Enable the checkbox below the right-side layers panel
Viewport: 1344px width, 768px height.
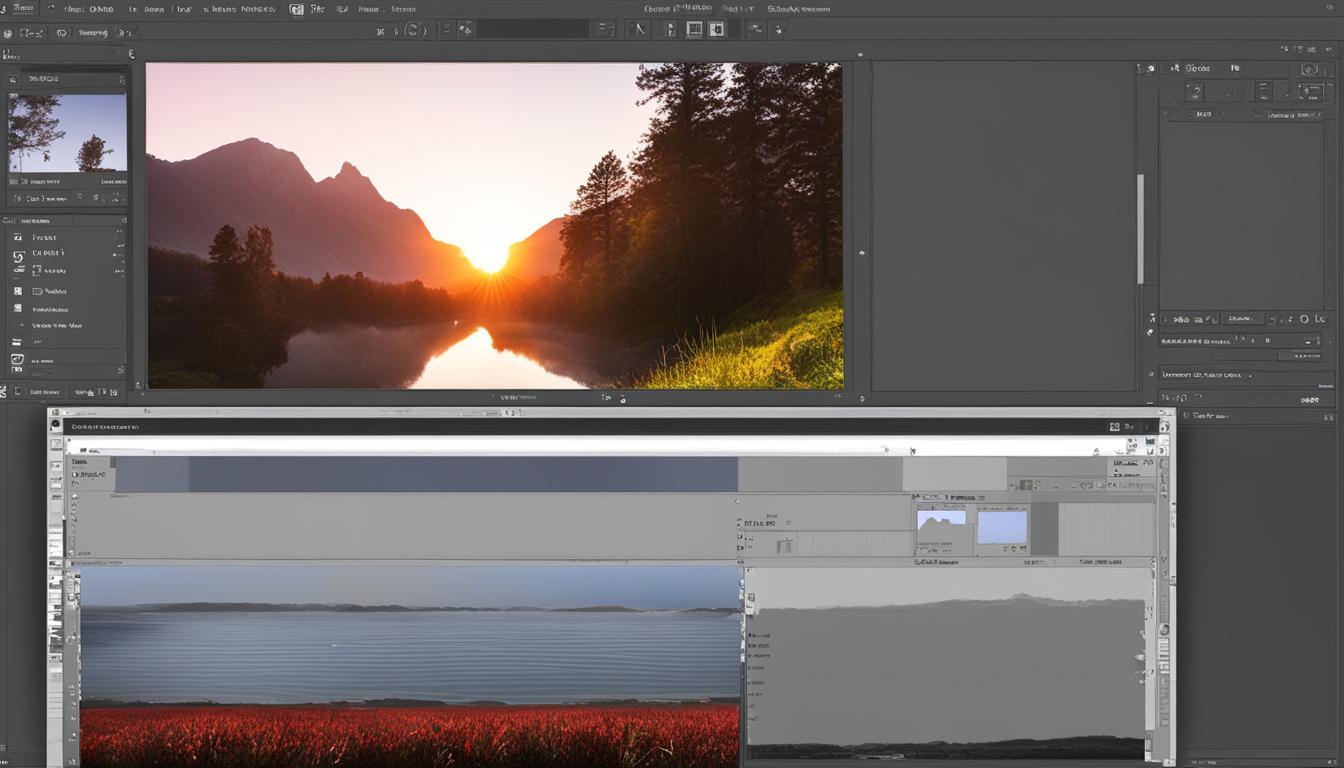click(x=1186, y=415)
